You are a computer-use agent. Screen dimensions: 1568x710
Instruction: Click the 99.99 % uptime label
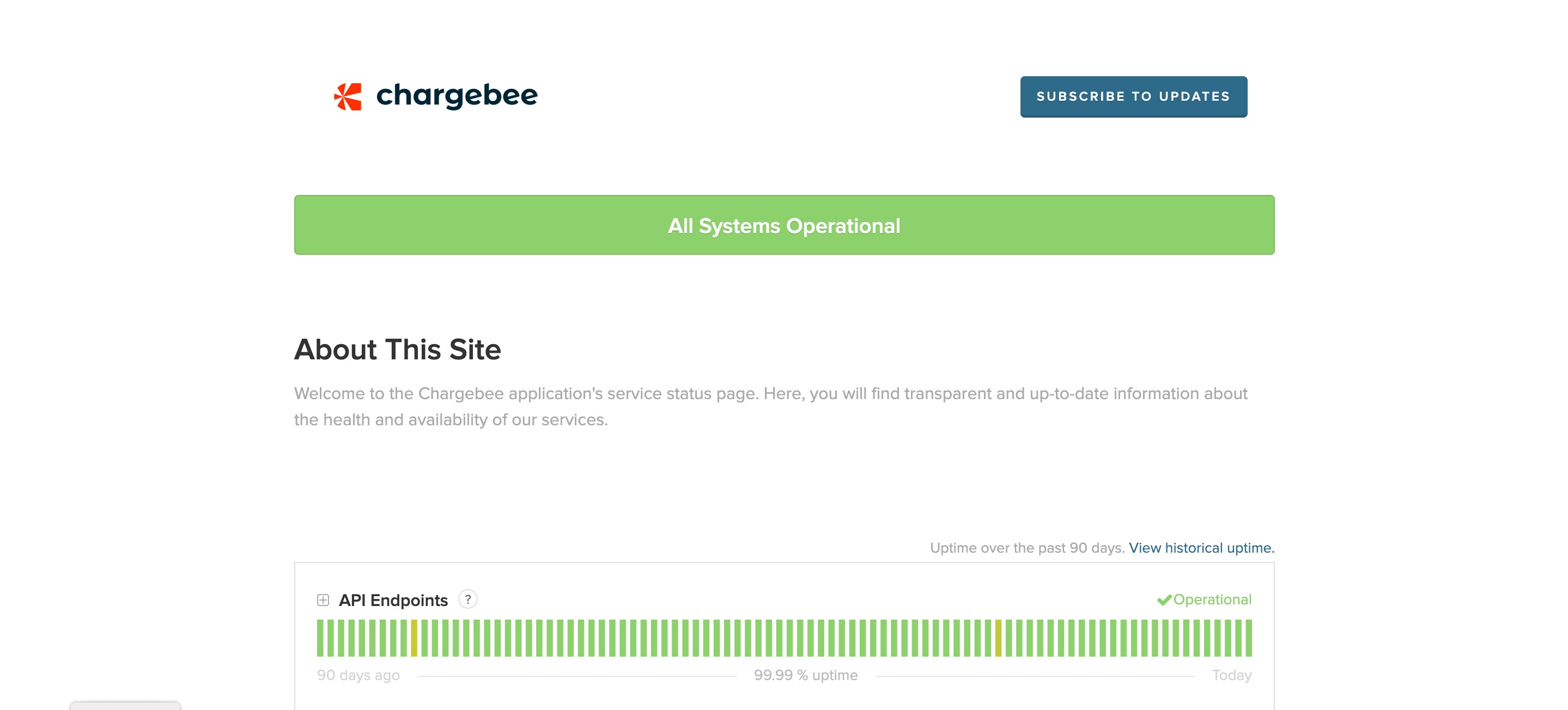[x=805, y=675]
